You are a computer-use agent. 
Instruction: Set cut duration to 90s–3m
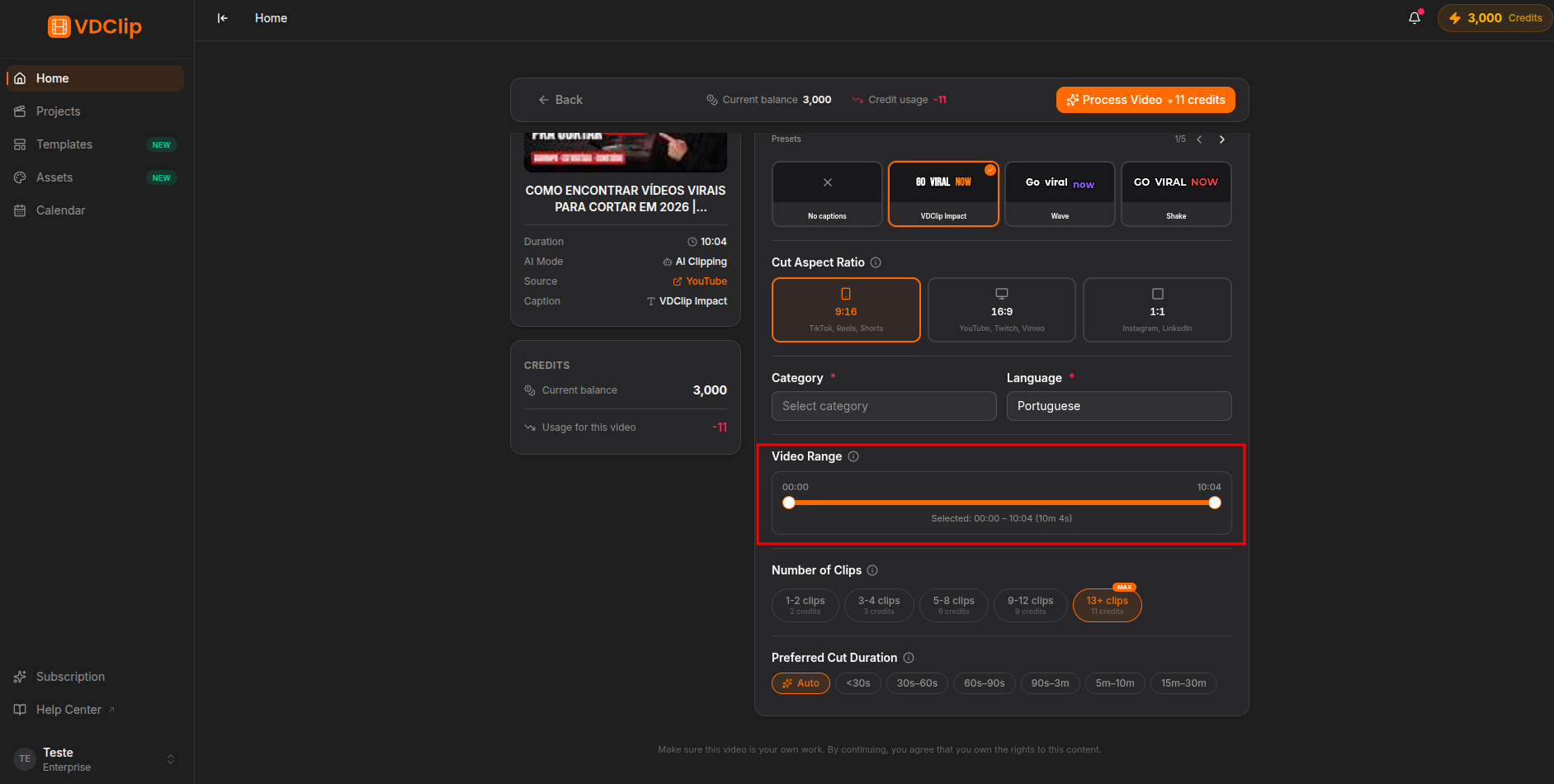(1050, 683)
